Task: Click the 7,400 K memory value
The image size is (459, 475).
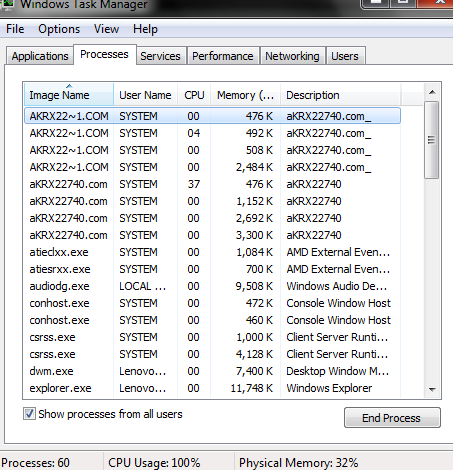Action: pyautogui.click(x=254, y=371)
